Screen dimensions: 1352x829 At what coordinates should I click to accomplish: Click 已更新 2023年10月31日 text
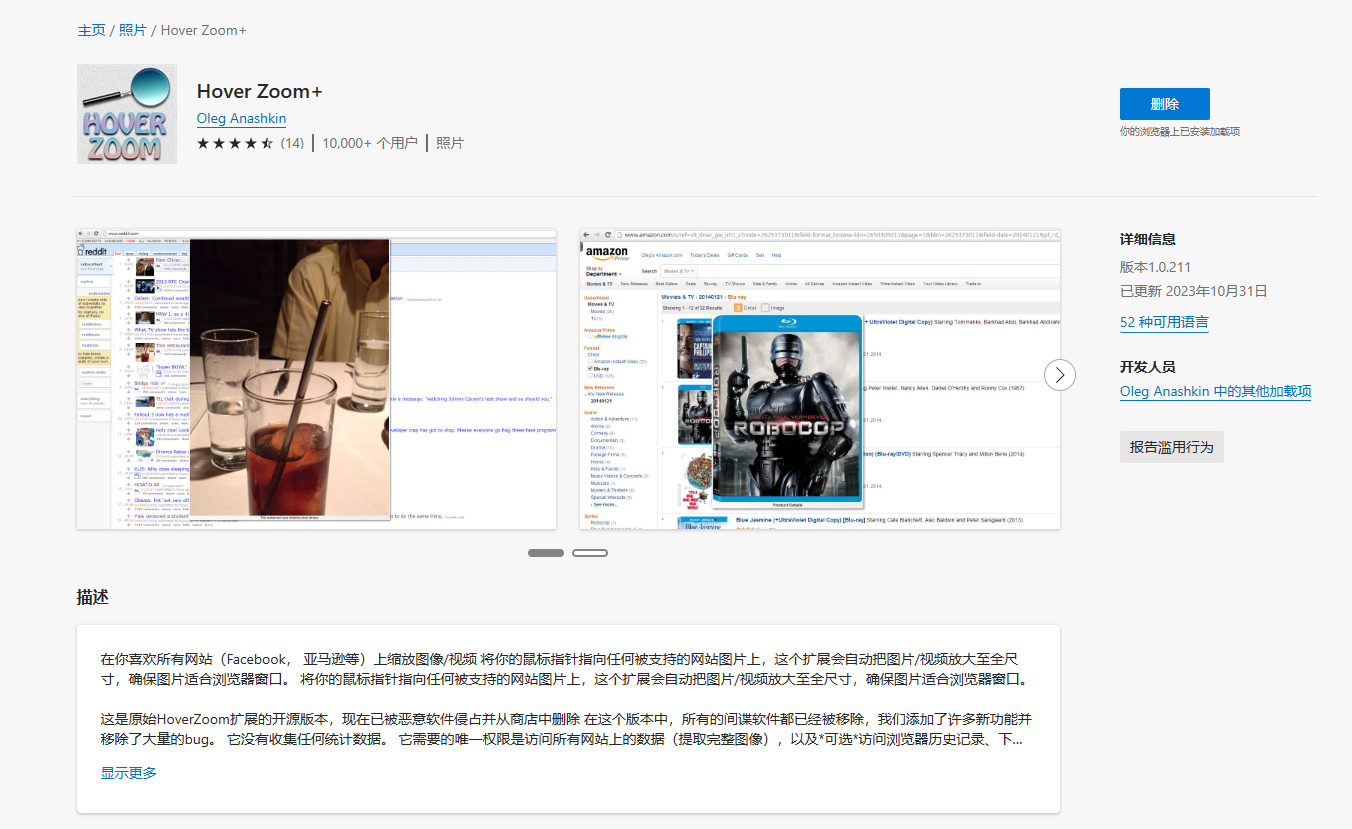pos(1194,291)
